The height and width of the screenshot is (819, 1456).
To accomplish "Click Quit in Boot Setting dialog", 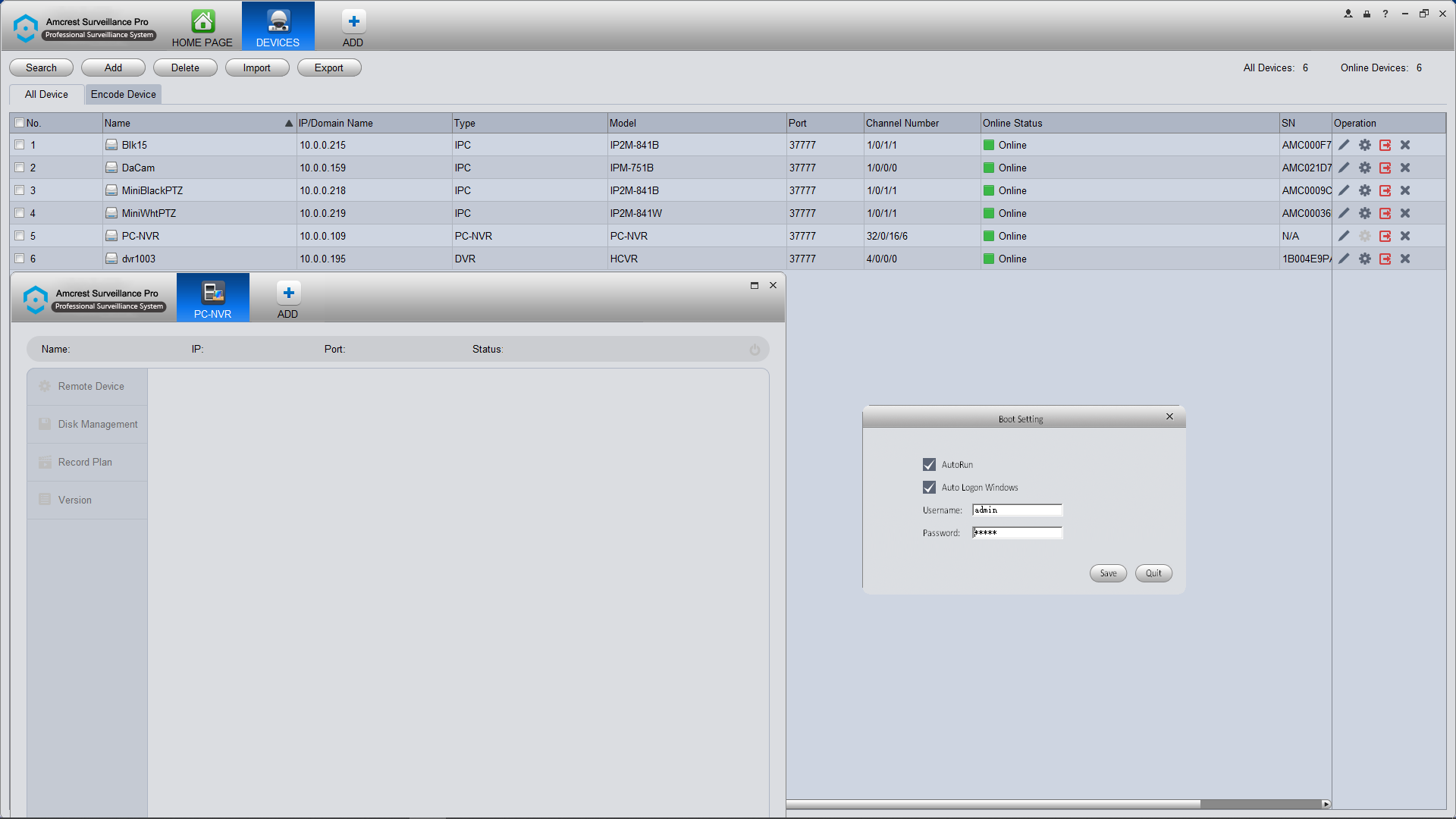I will [1154, 573].
